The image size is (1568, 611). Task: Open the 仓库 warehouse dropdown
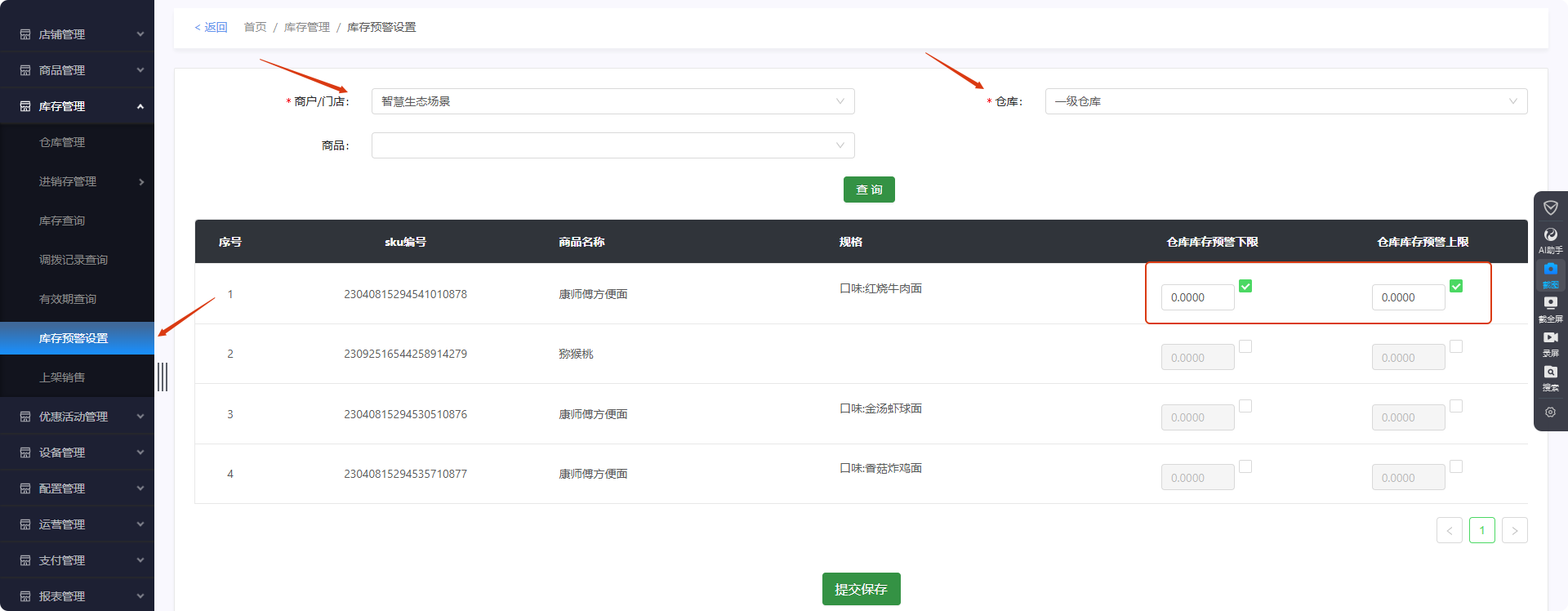1285,101
